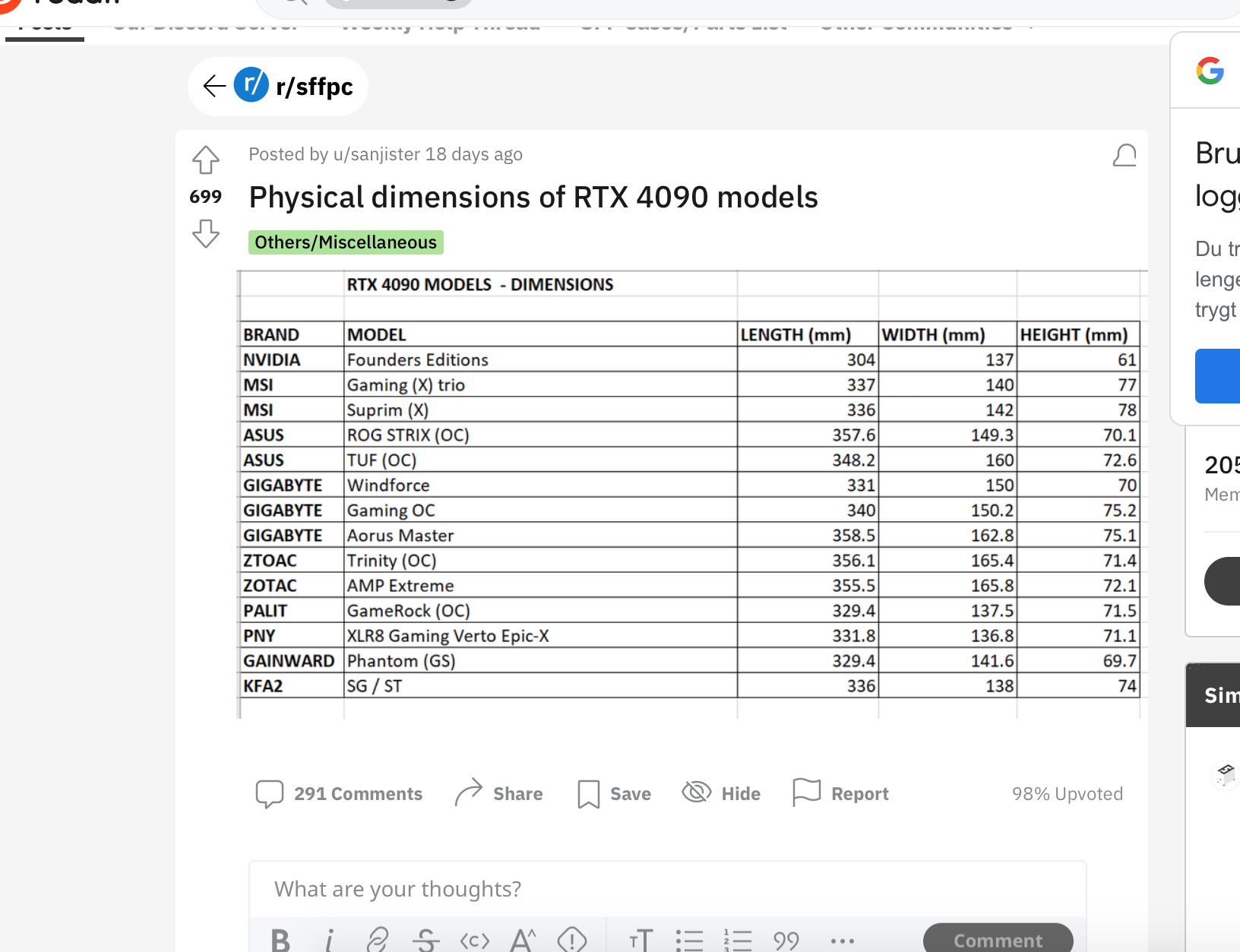1240x952 pixels.
Task: Open the 291 Comments section
Action: point(339,794)
